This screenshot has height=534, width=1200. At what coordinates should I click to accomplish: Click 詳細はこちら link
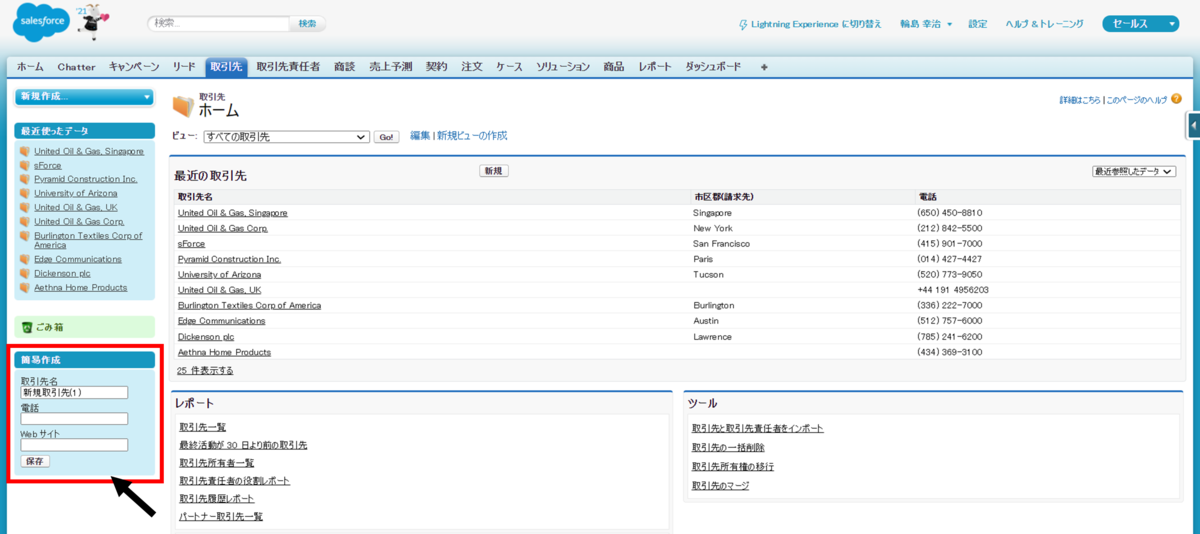point(1080,100)
